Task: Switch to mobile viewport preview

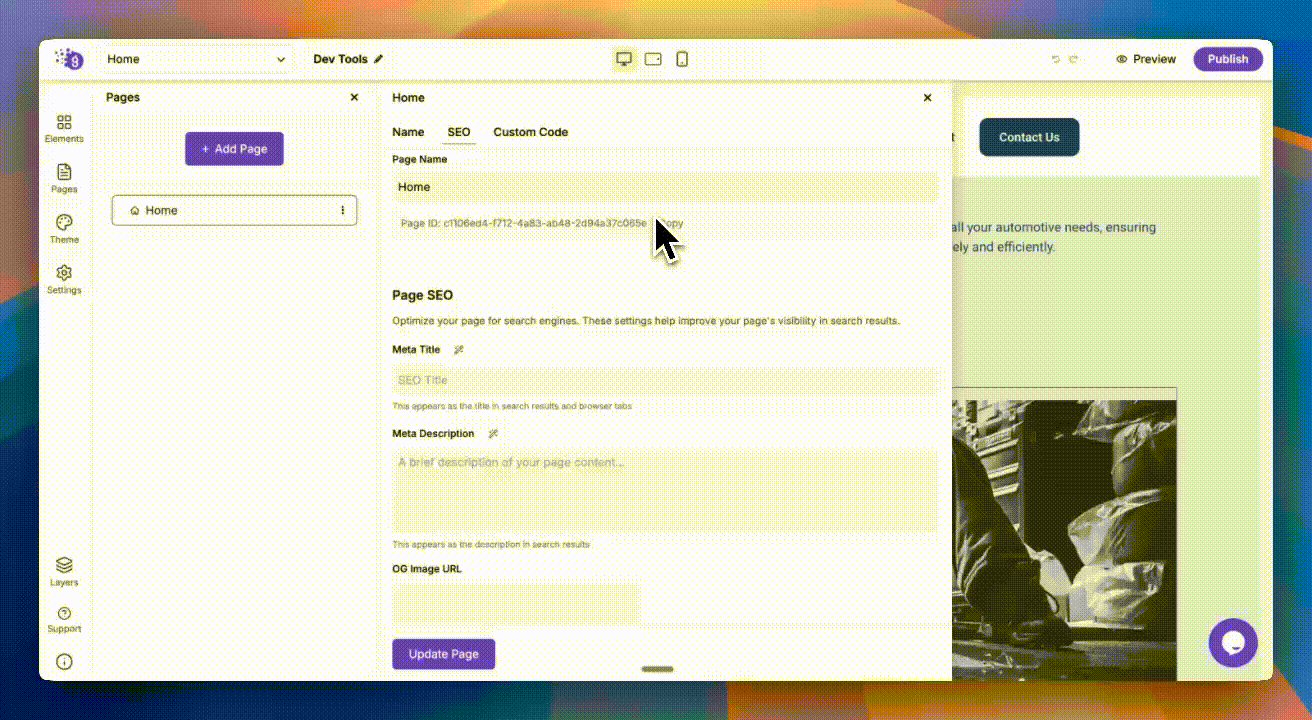Action: point(682,59)
